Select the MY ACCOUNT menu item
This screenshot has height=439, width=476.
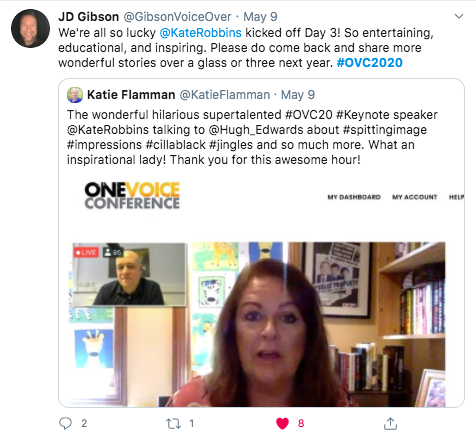click(x=414, y=197)
